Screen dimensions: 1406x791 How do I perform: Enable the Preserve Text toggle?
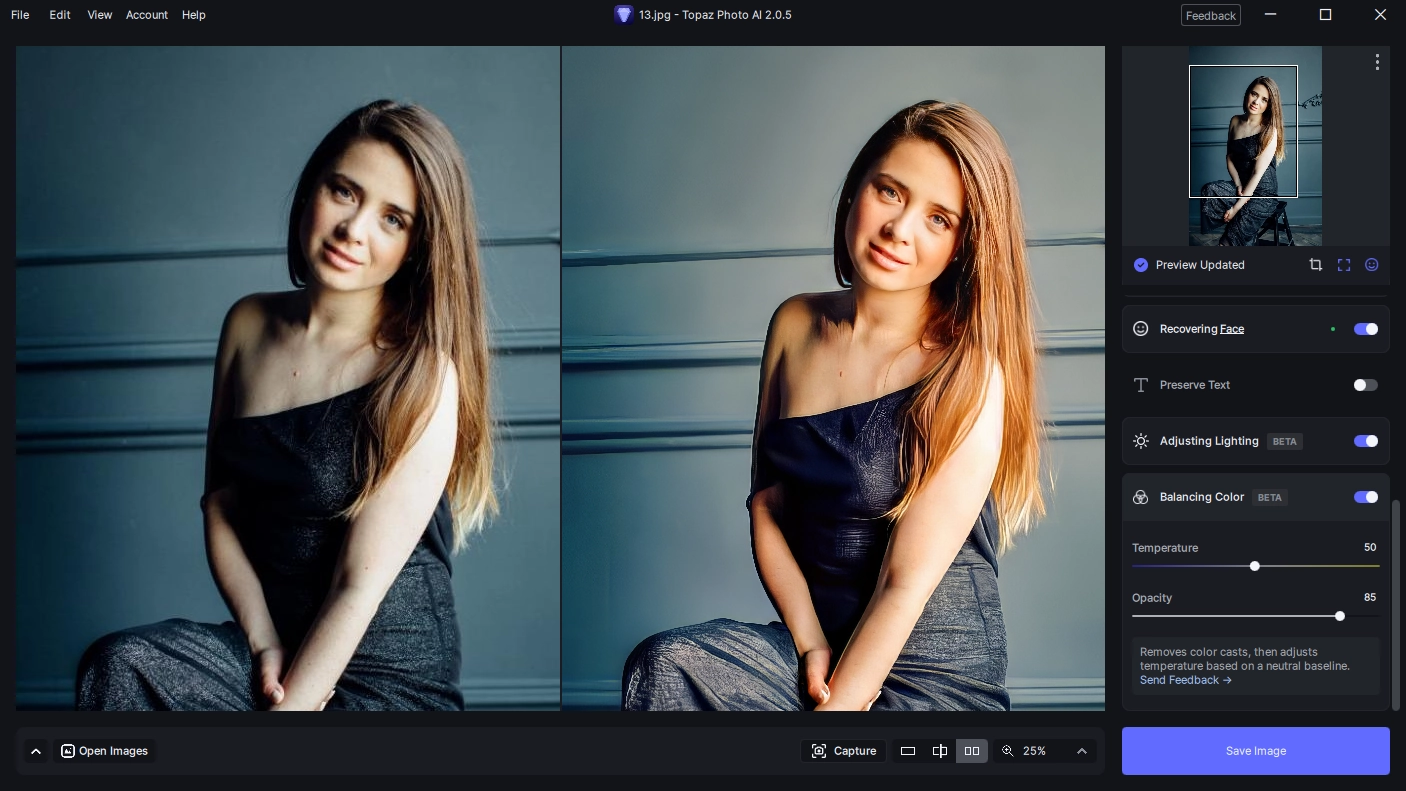1365,385
